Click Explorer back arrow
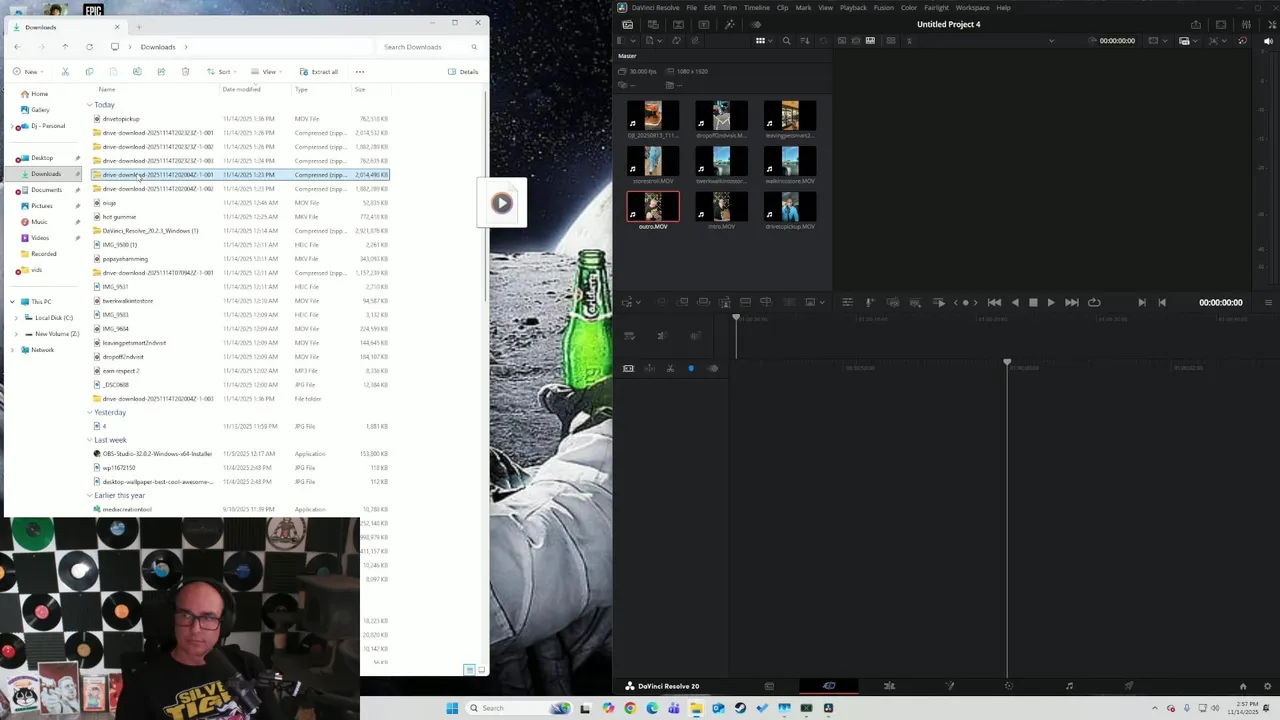 [x=17, y=47]
